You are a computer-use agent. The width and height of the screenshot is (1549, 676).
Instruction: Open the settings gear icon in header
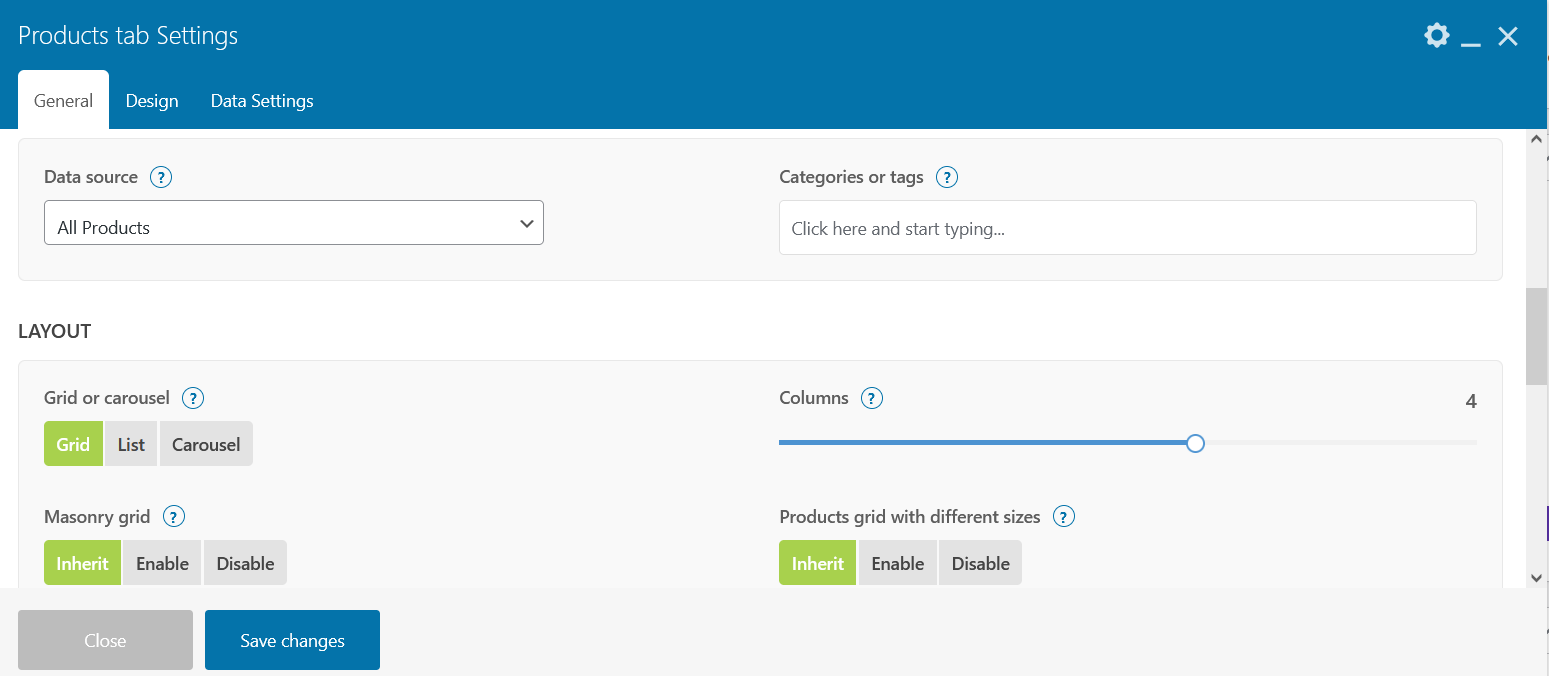1436,37
